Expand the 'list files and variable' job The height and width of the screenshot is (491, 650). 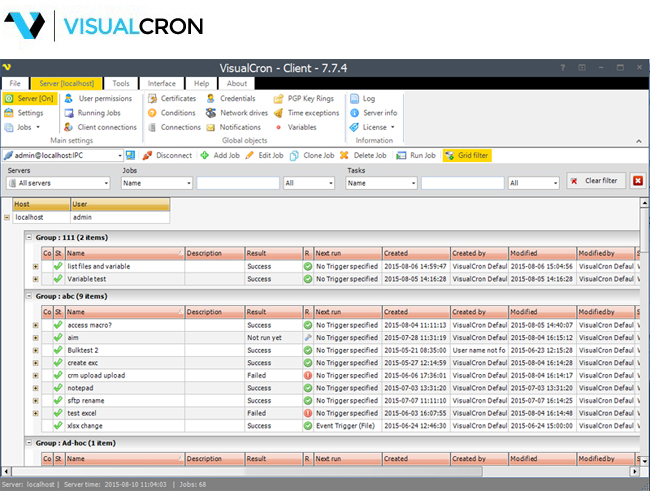pyautogui.click(x=36, y=267)
